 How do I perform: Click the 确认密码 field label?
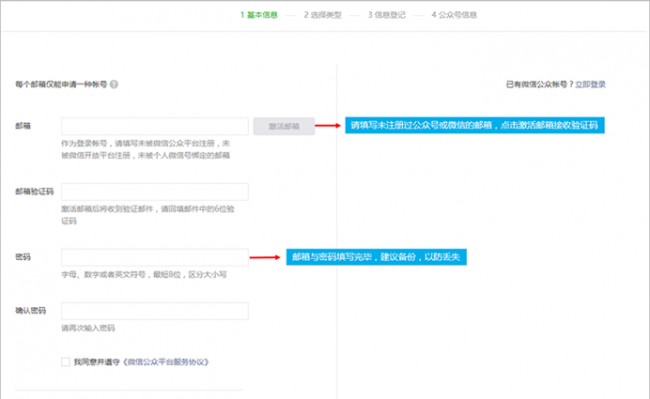(31, 311)
